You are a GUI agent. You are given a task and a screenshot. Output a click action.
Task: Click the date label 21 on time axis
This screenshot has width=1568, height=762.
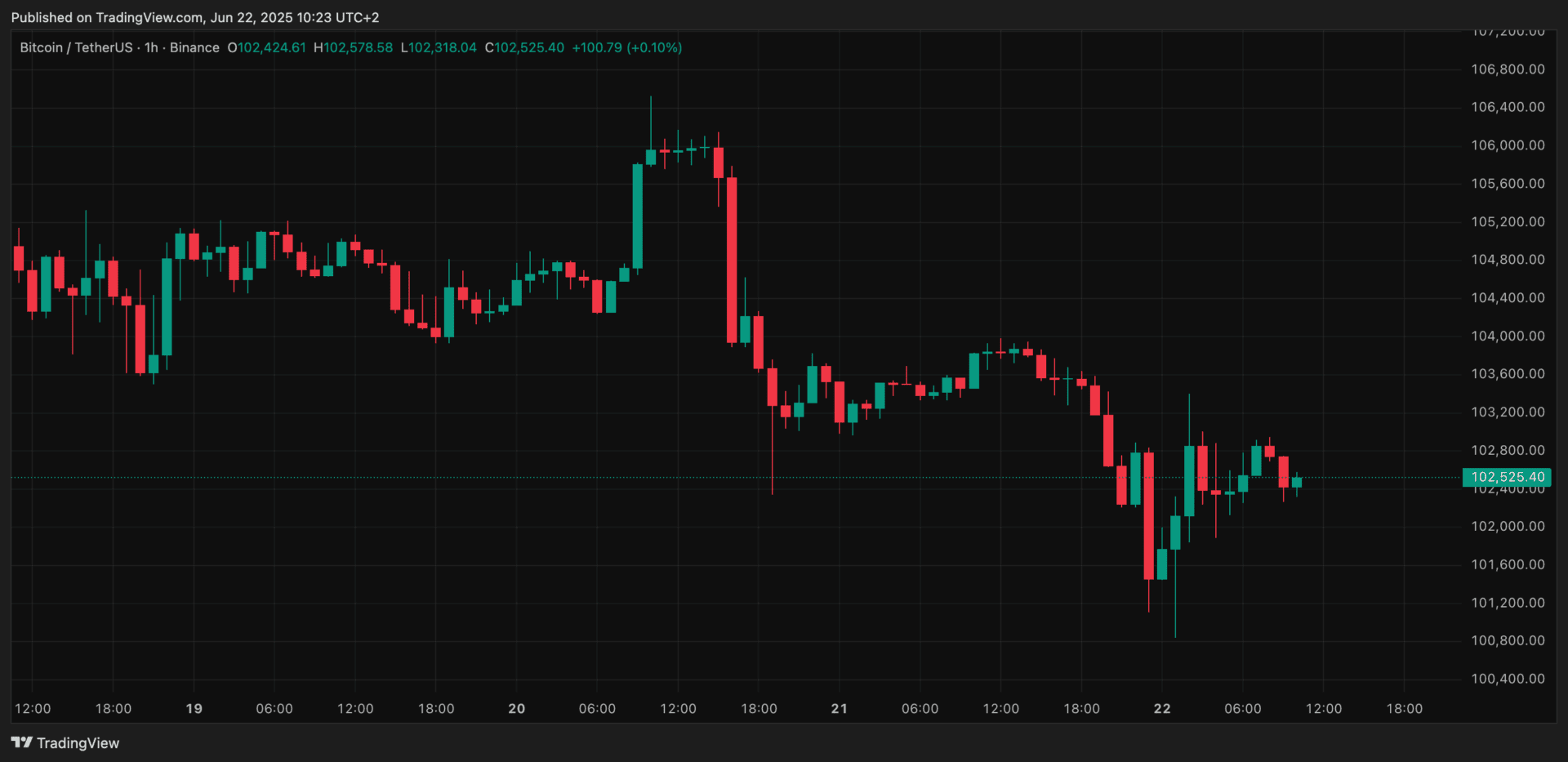[839, 708]
